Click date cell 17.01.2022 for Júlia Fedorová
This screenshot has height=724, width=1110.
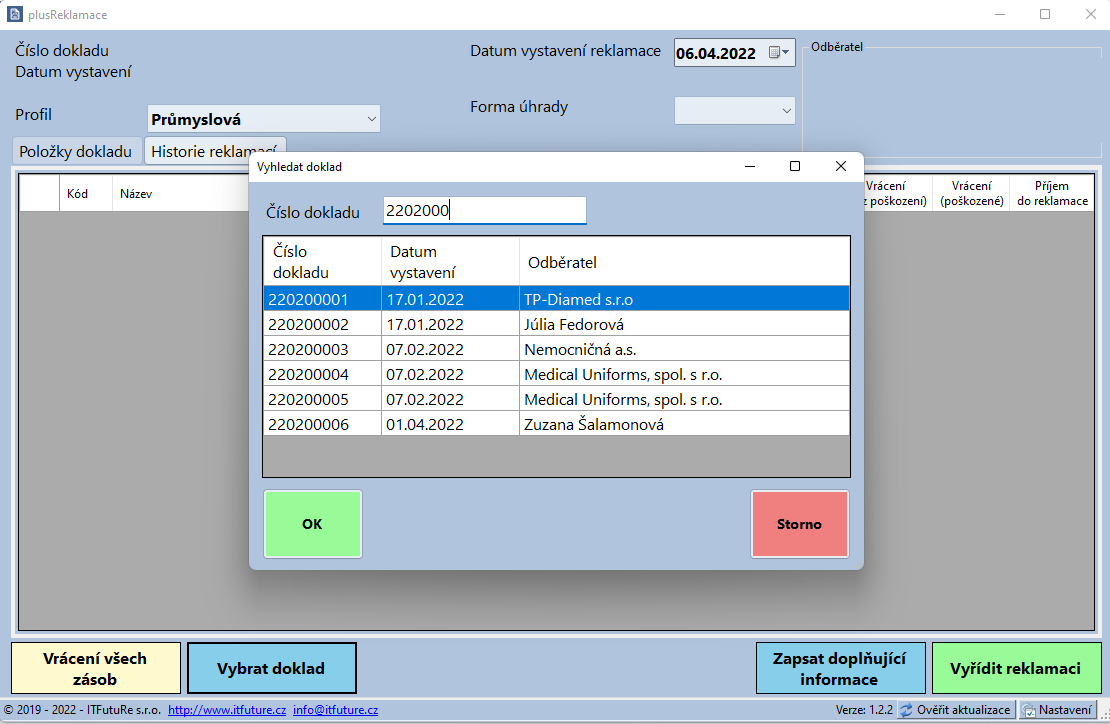click(450, 324)
